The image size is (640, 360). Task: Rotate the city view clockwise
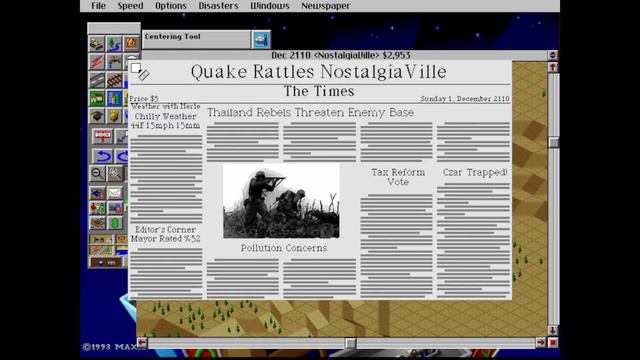click(122, 156)
